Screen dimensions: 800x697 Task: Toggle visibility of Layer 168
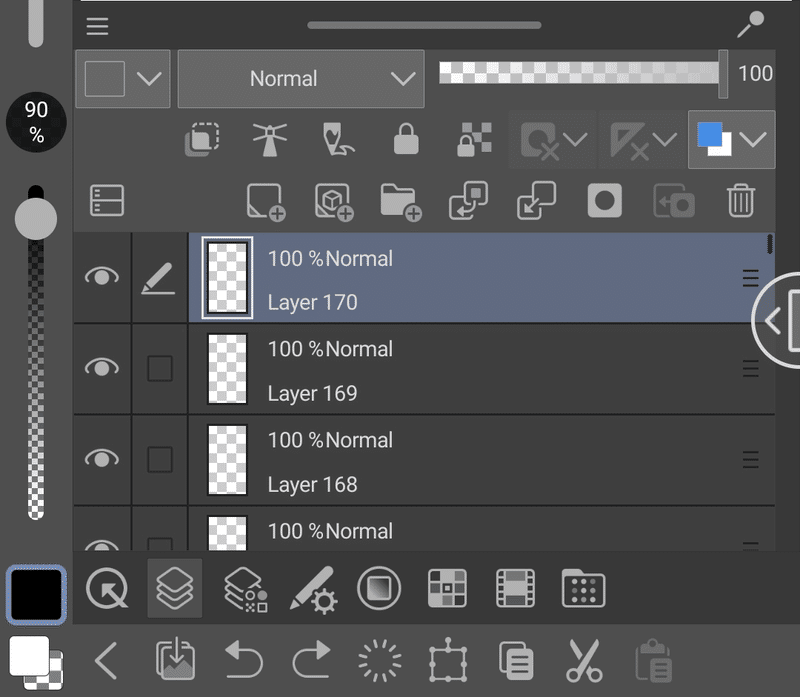[x=101, y=460]
